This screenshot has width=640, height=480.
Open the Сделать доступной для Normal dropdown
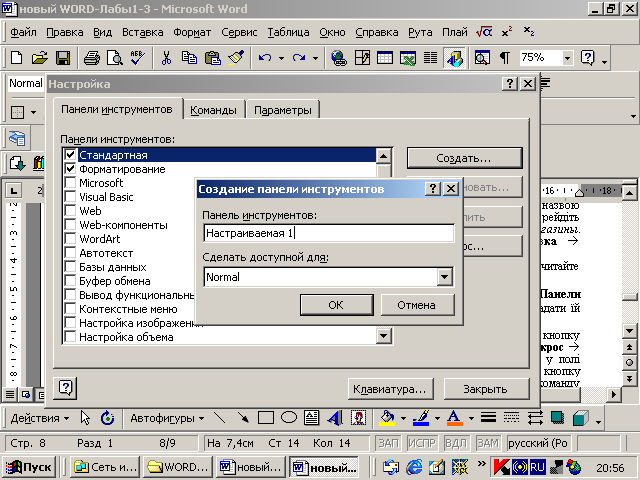(x=444, y=277)
